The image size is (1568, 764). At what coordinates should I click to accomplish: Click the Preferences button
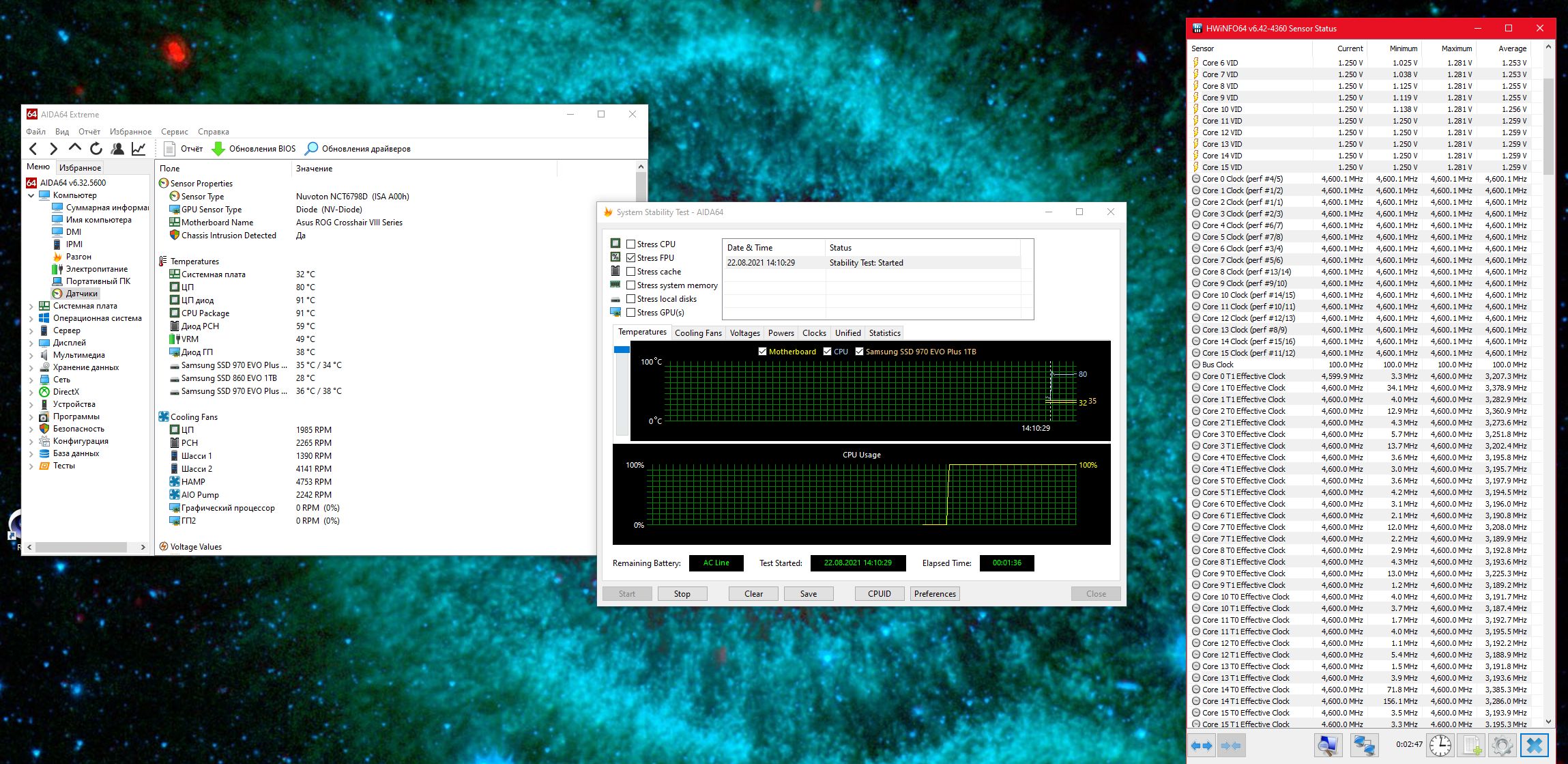pos(935,593)
